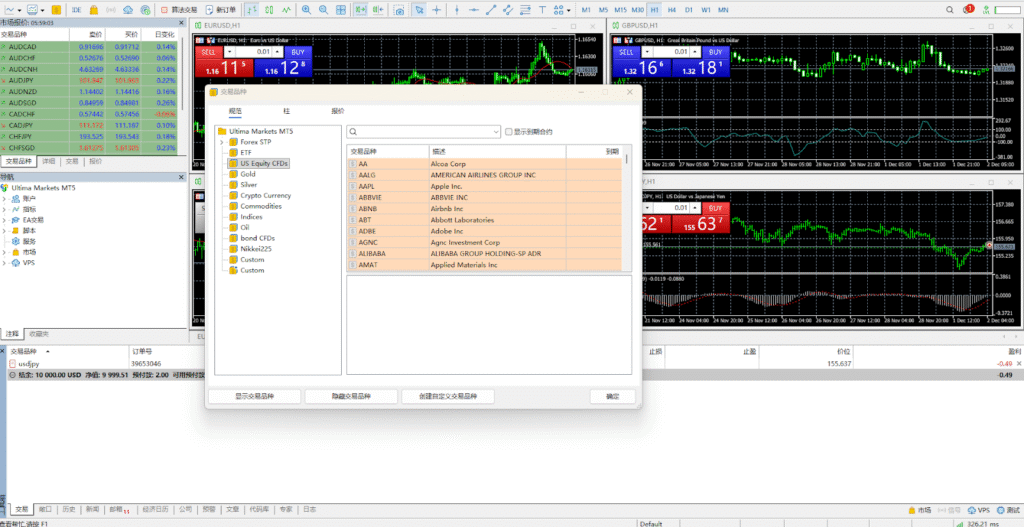Viewport: 1024px width, 527px height.
Task: Click the VPS cloud icon in navigator
Action: coord(15,263)
